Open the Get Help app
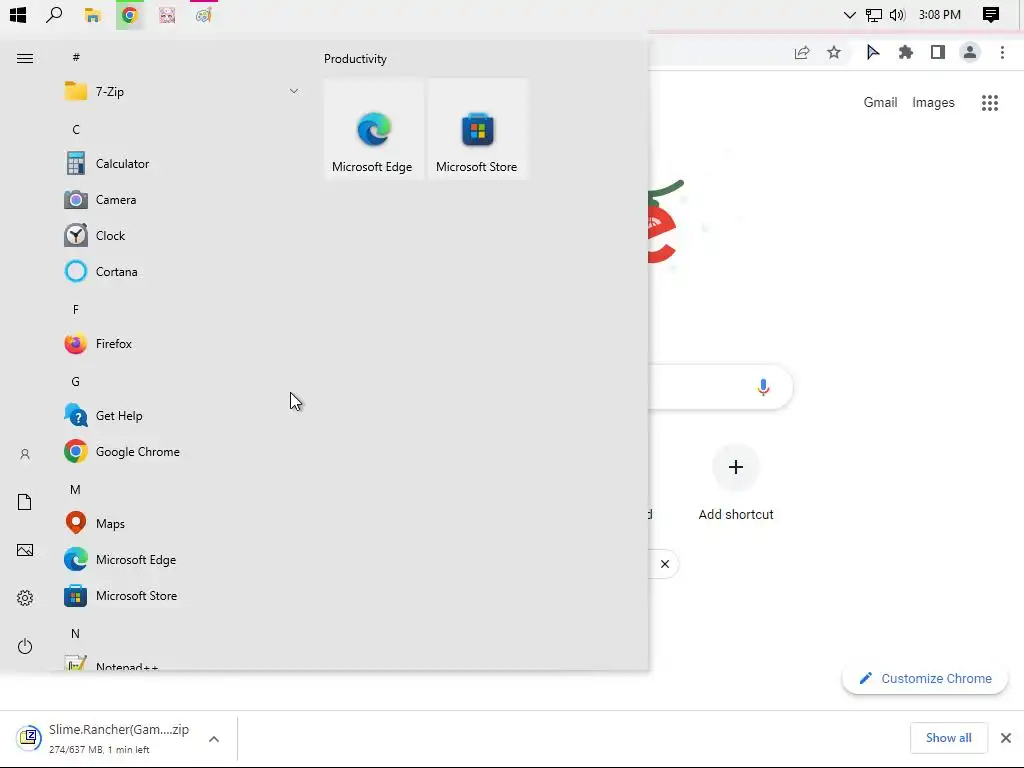The image size is (1024, 768). click(182, 416)
